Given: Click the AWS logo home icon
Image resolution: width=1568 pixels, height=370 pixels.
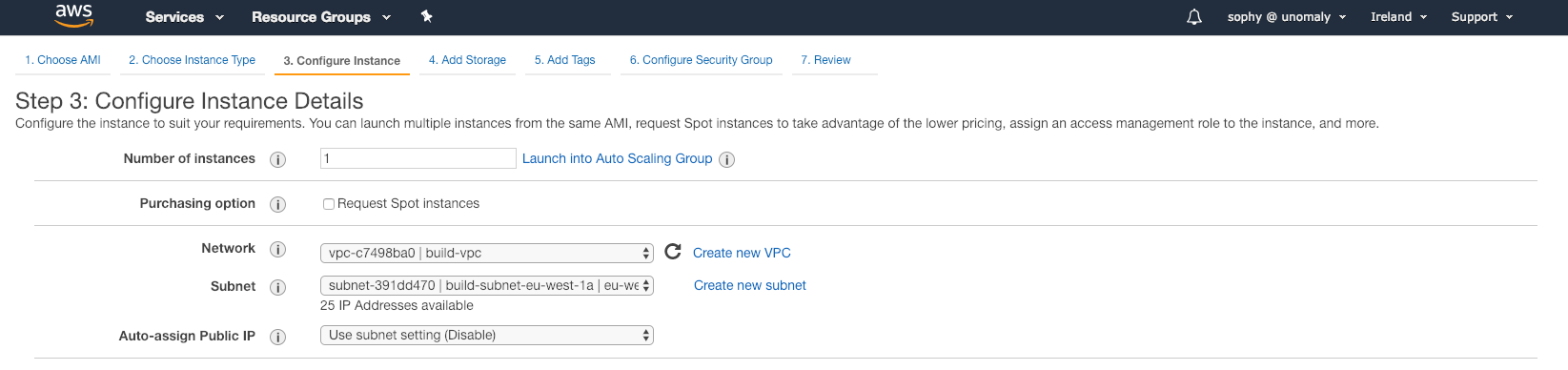Looking at the screenshot, I should pos(73,16).
